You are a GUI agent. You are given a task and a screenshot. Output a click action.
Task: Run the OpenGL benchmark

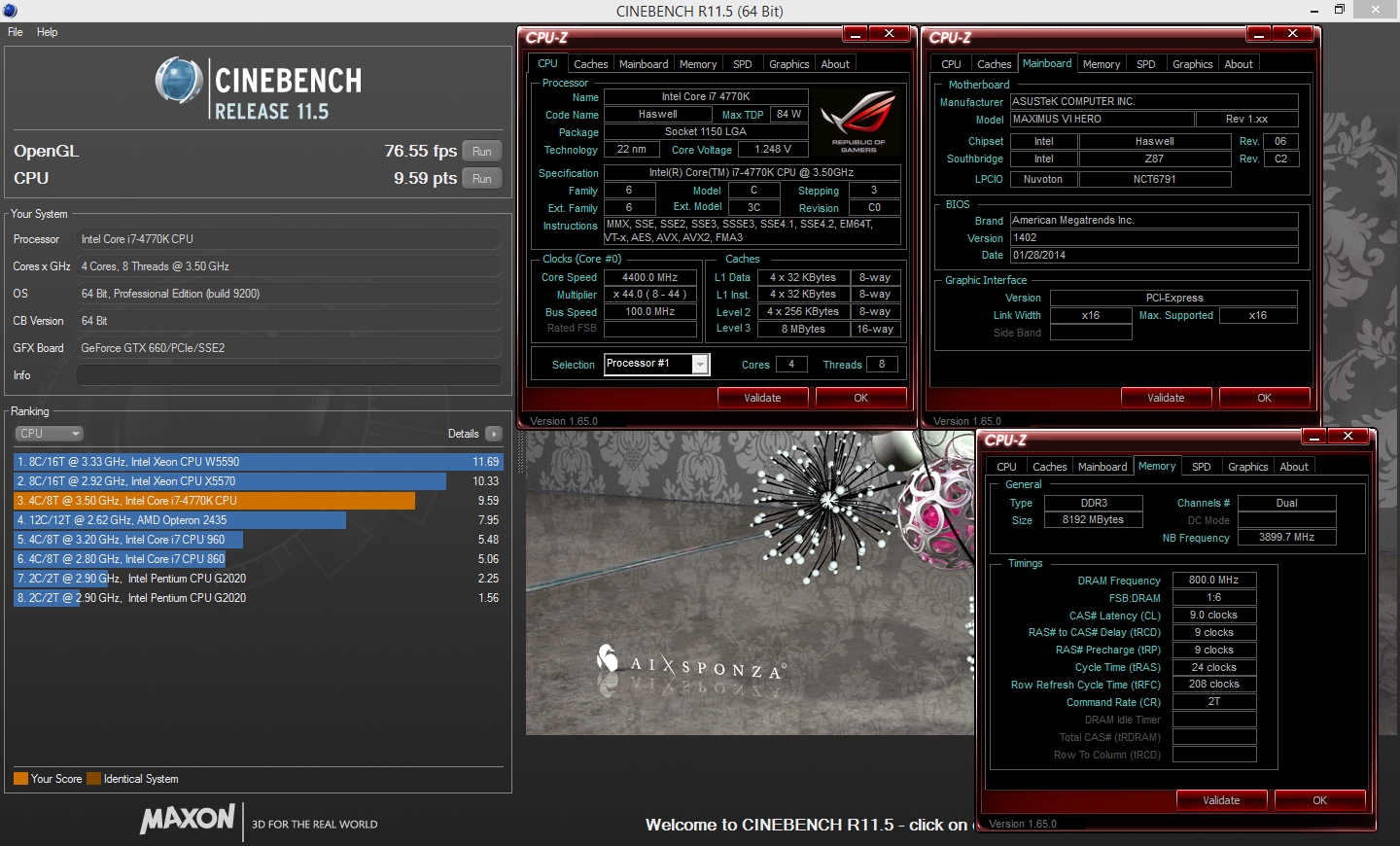(482, 152)
